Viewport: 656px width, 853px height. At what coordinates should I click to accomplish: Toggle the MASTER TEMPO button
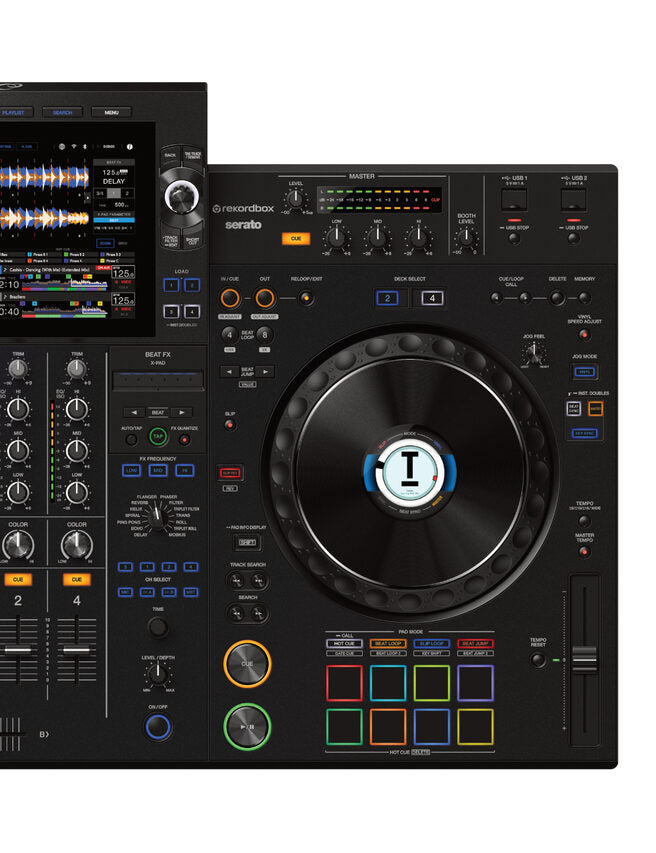[x=584, y=551]
